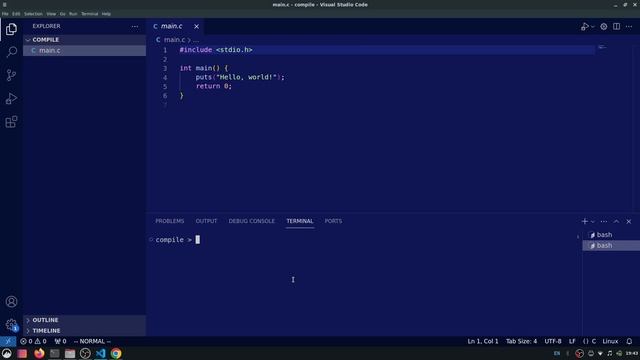The image size is (640, 360).
Task: Select the main.c editor tab
Action: (x=176, y=27)
